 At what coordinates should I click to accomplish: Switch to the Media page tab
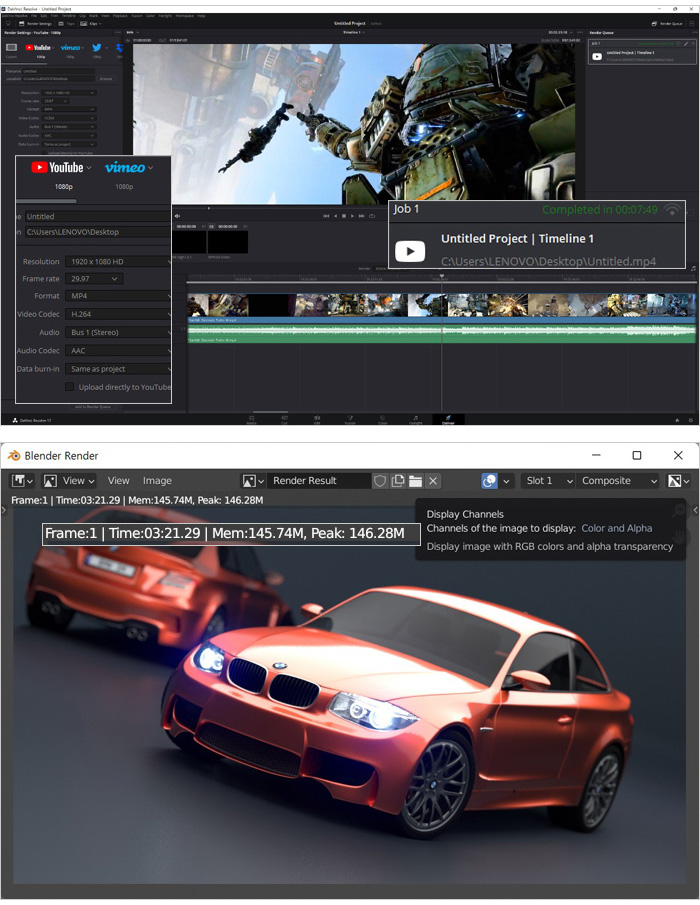click(252, 419)
